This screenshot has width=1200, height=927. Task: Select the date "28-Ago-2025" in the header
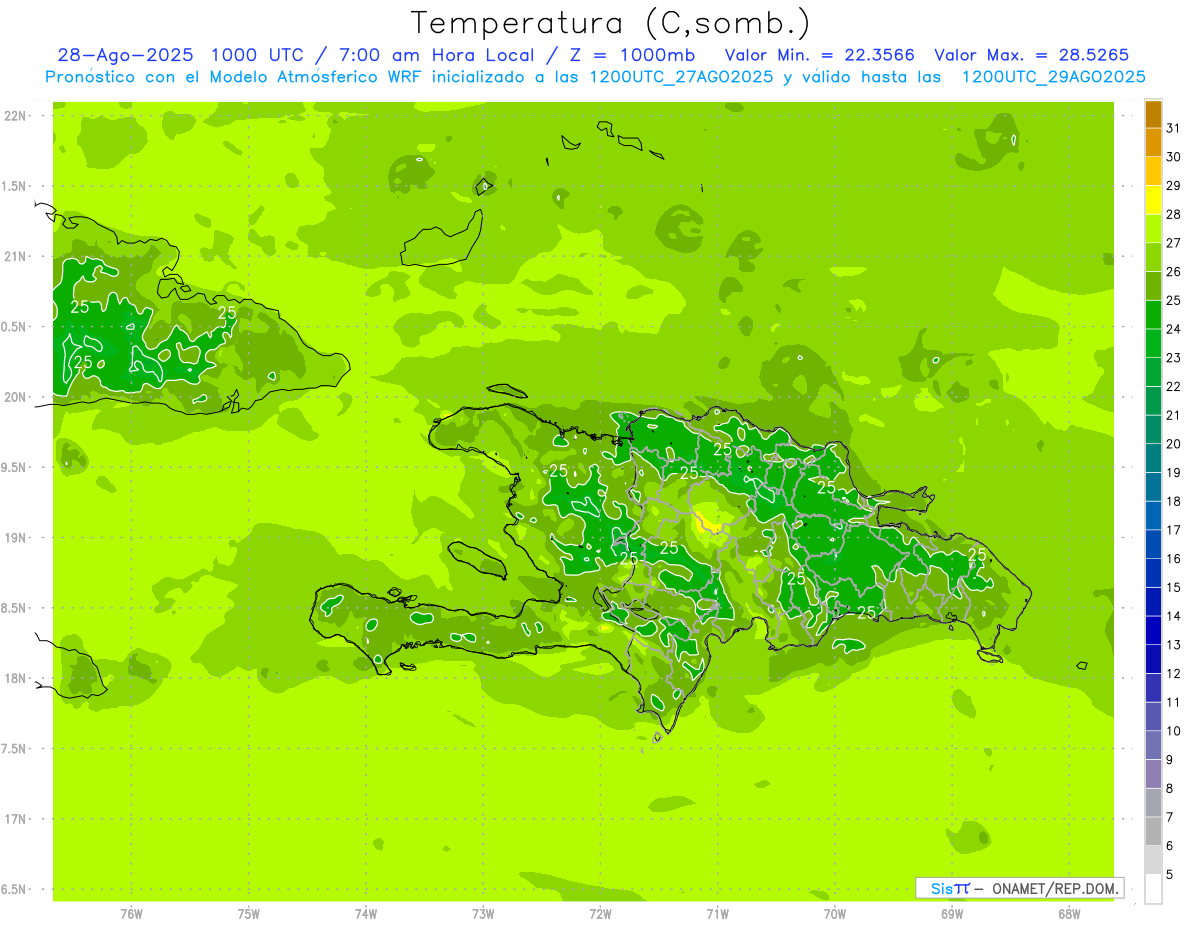(x=125, y=55)
